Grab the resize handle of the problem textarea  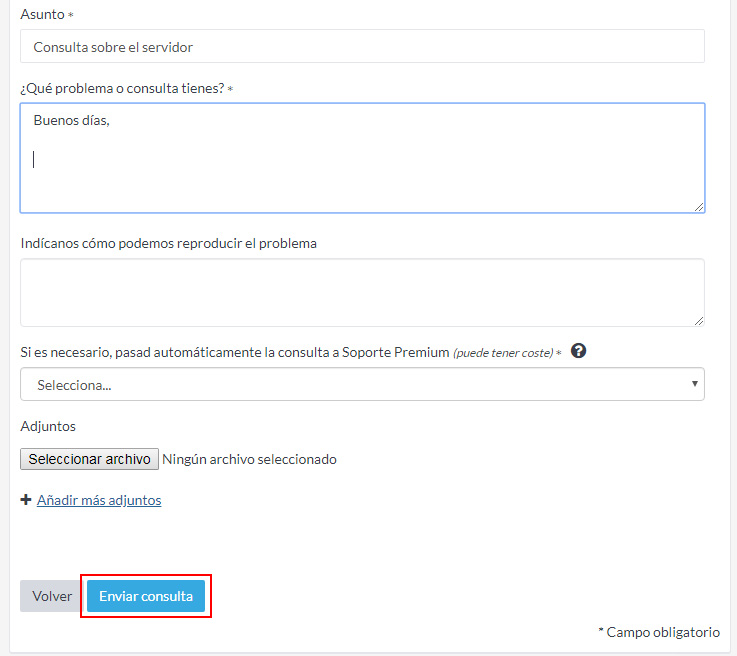[699, 206]
